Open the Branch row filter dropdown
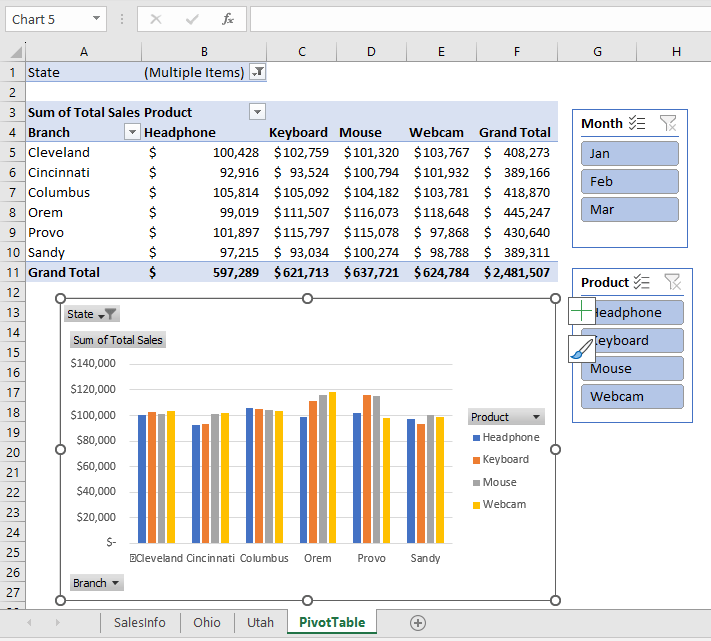The width and height of the screenshot is (711, 641). 131,132
